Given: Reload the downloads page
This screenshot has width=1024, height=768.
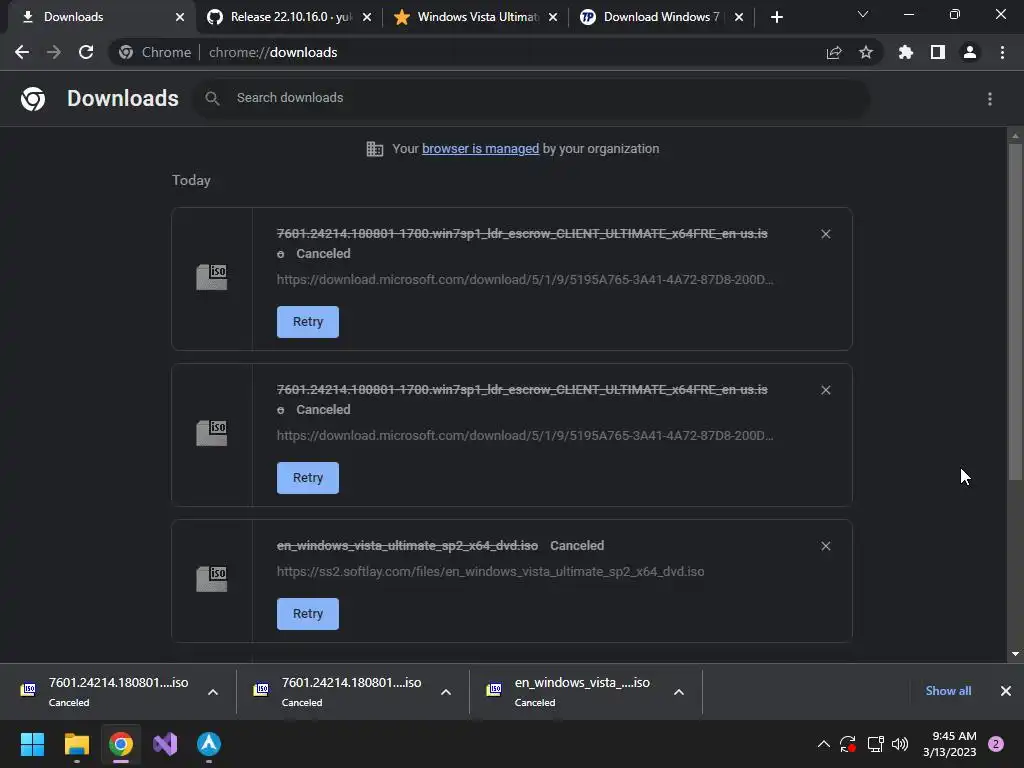Looking at the screenshot, I should [86, 52].
